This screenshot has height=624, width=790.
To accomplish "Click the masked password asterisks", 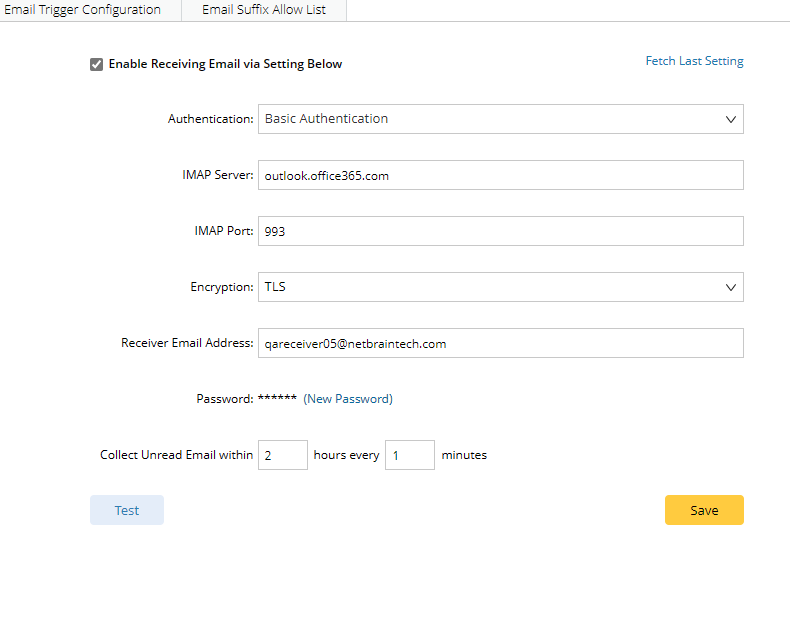I will tap(277, 399).
